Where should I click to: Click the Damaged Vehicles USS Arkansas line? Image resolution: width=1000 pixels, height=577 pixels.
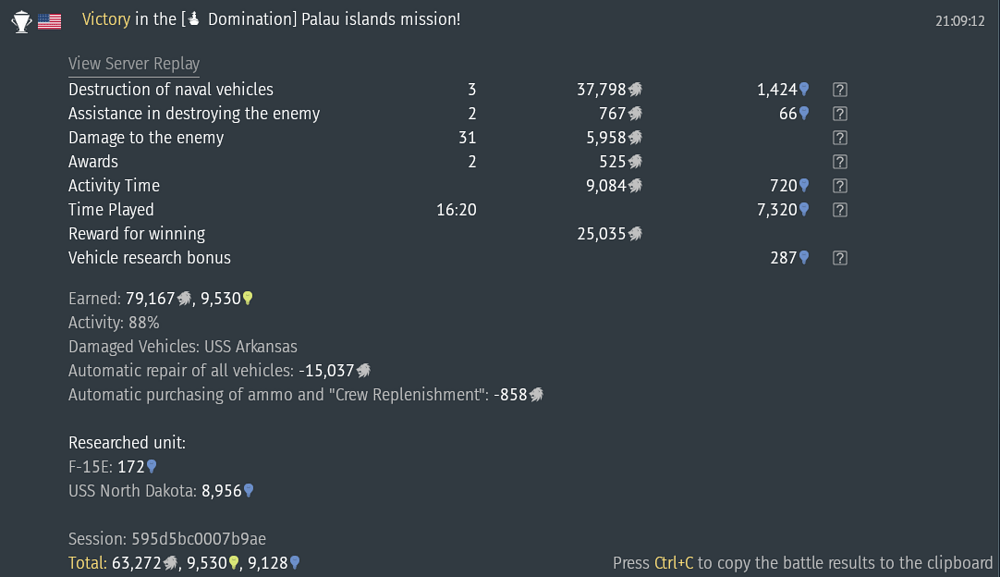[182, 346]
